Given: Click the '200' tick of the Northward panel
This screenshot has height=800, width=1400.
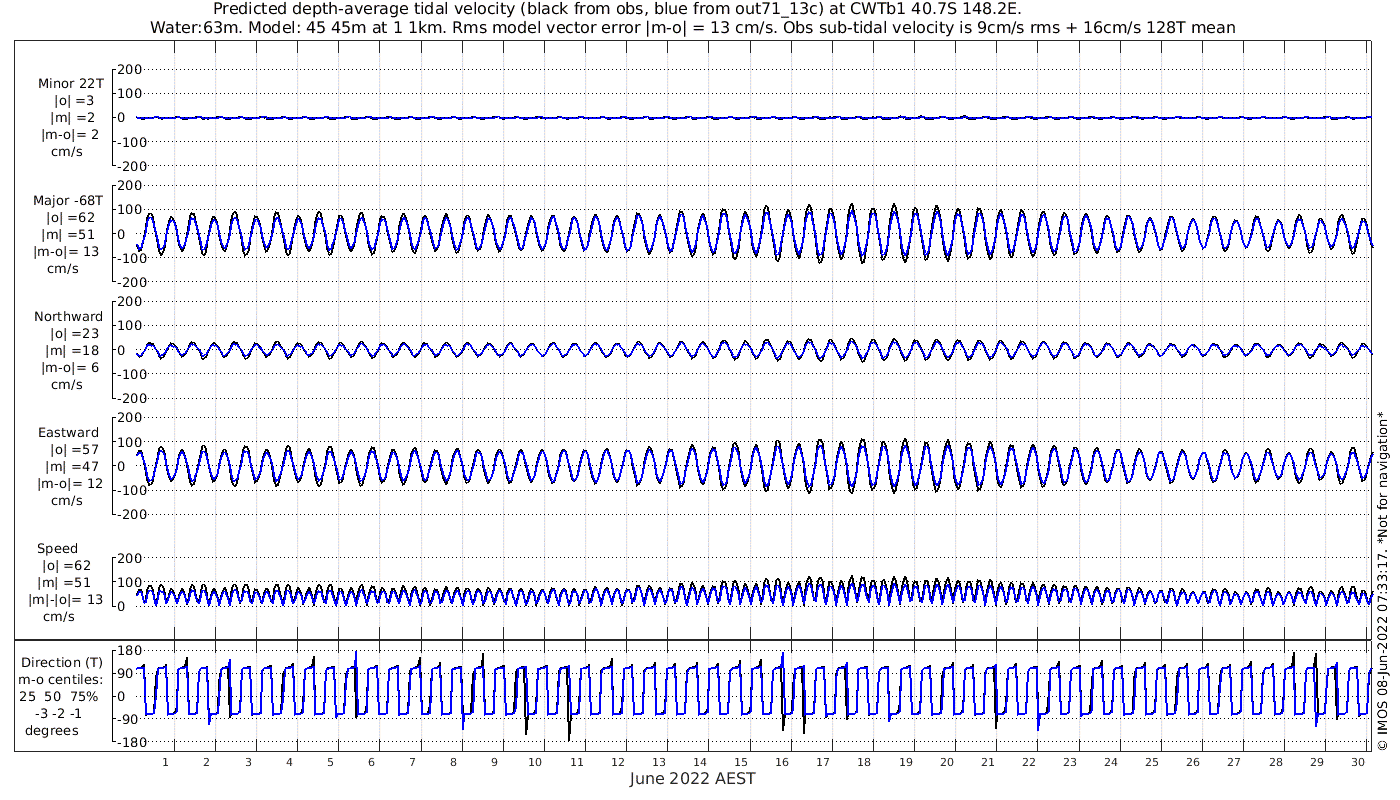Looking at the screenshot, I should pyautogui.click(x=131, y=301).
